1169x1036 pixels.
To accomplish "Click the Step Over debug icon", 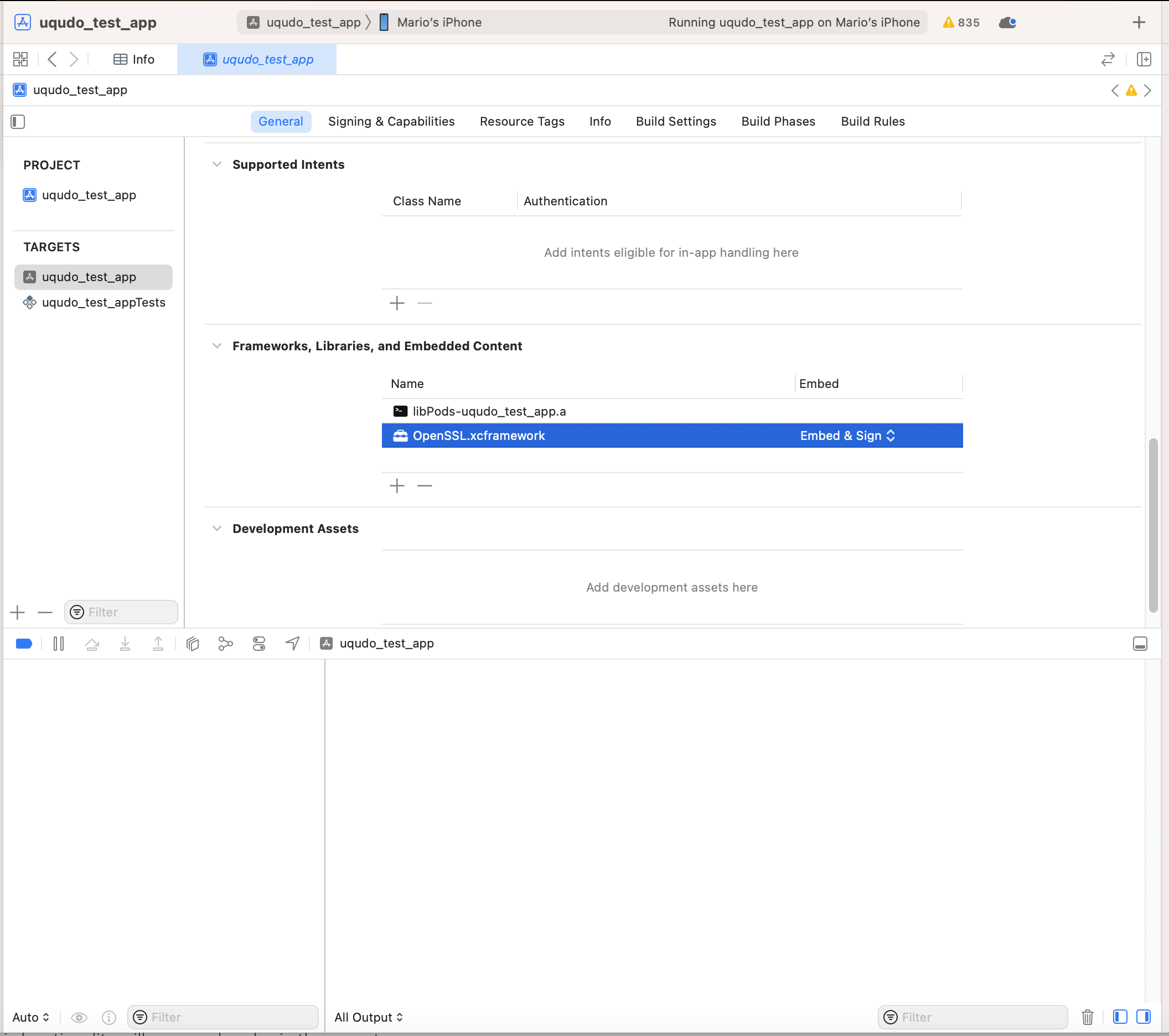I will click(91, 644).
